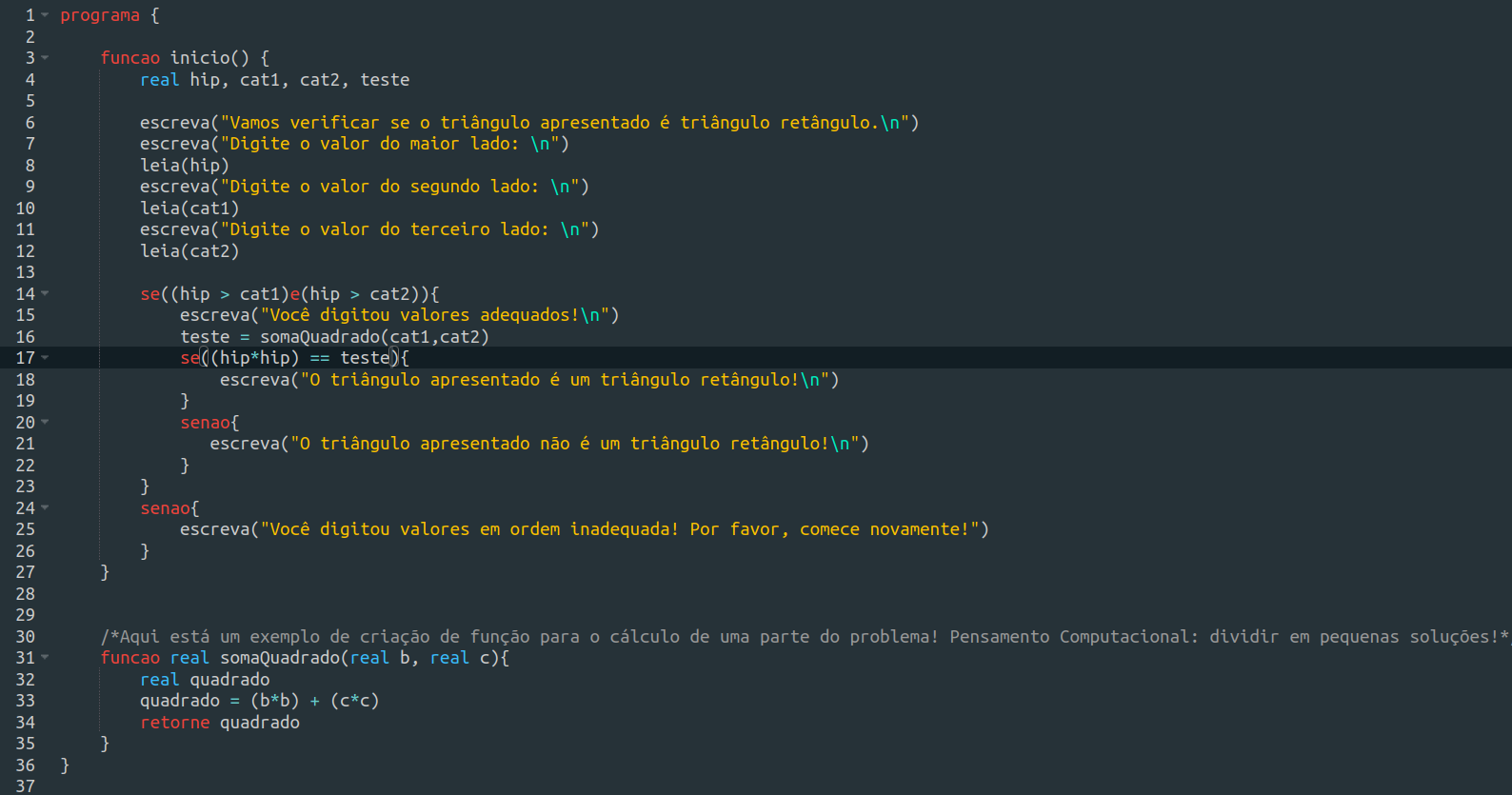The height and width of the screenshot is (795, 1512).
Task: Click the 'real quadrado' declaration
Action: (x=205, y=680)
